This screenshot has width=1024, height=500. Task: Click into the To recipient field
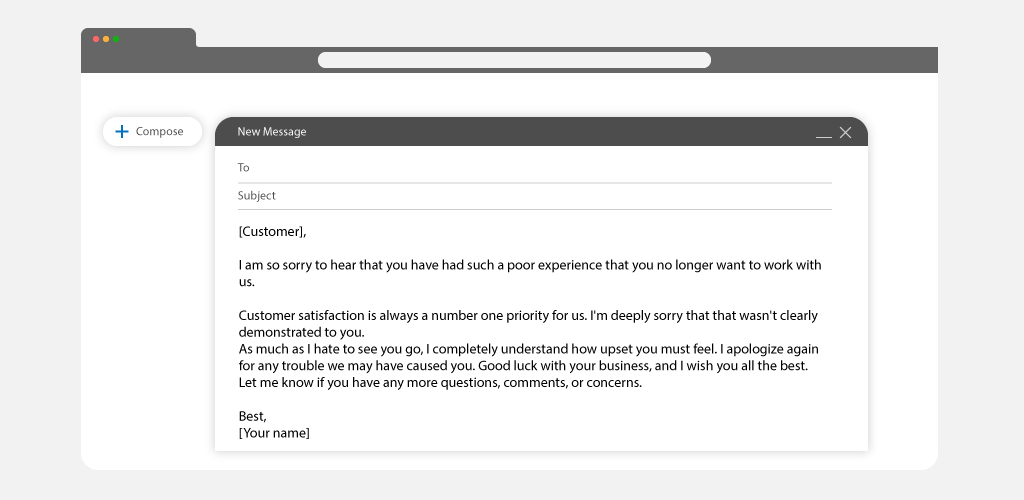[x=534, y=168]
